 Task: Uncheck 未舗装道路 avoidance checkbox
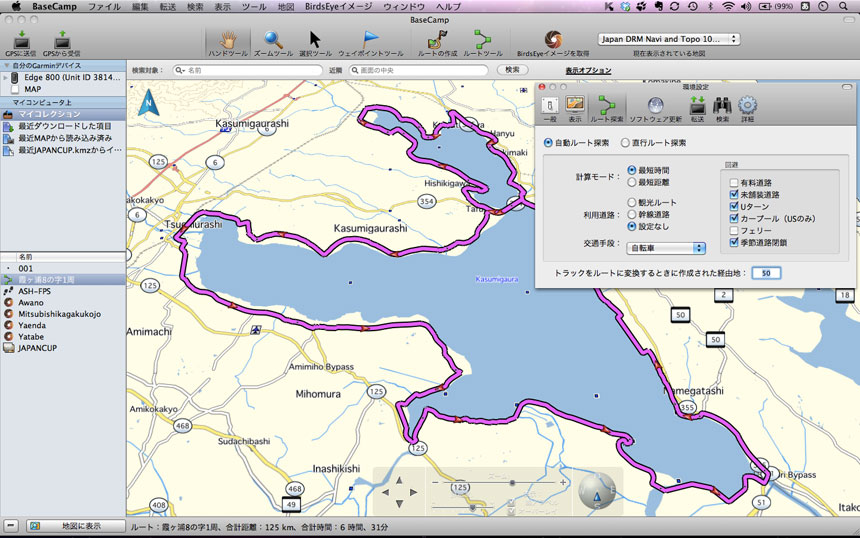(x=734, y=195)
